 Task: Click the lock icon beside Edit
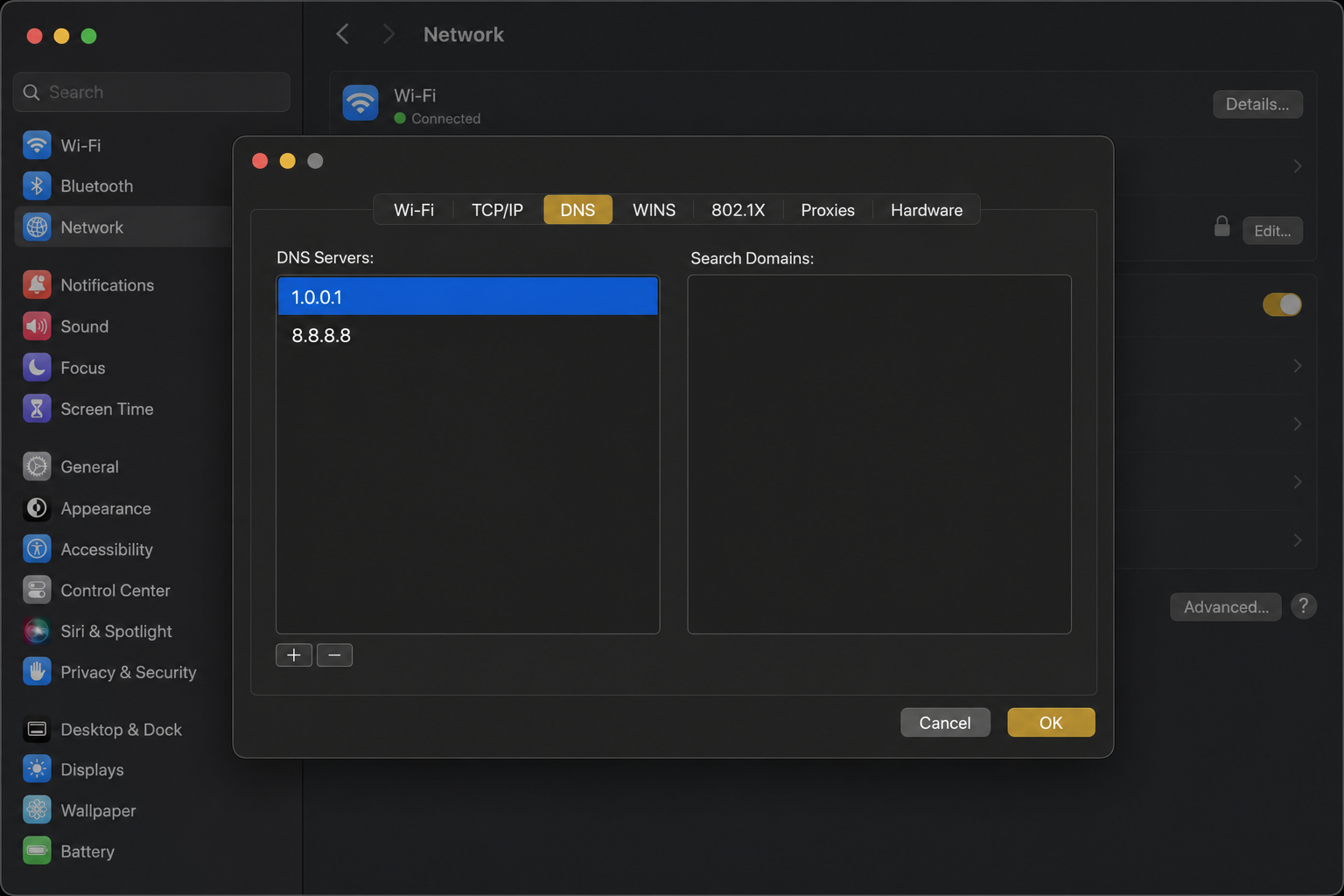pyautogui.click(x=1222, y=227)
